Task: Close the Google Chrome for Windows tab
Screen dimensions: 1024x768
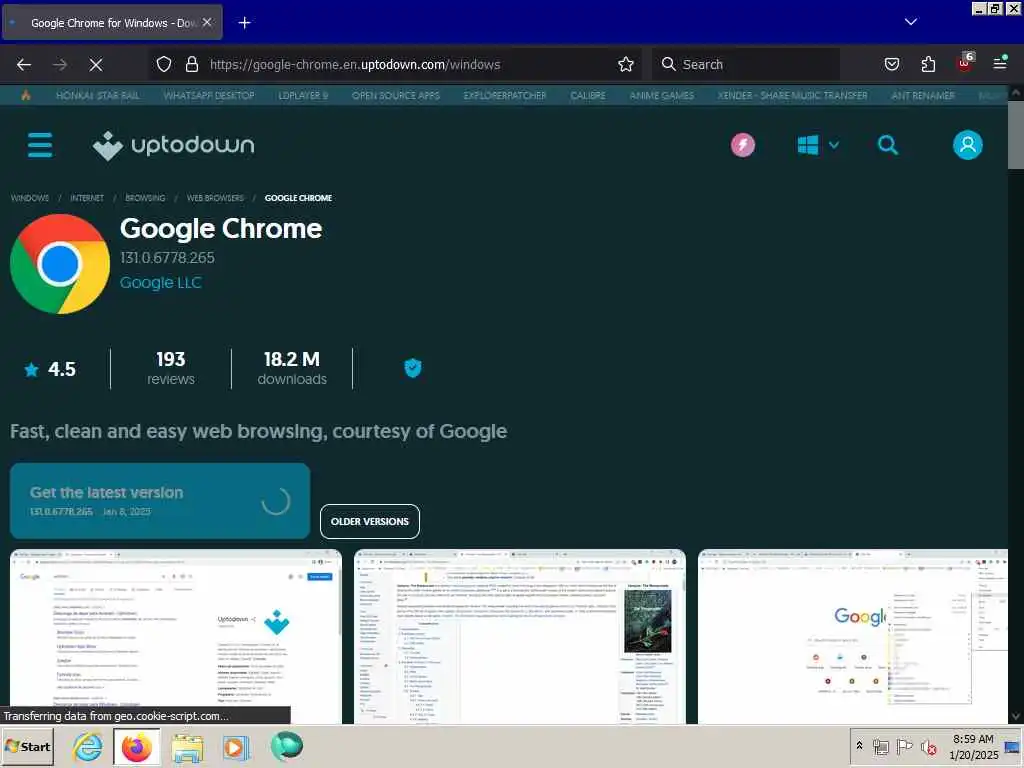Action: click(207, 22)
